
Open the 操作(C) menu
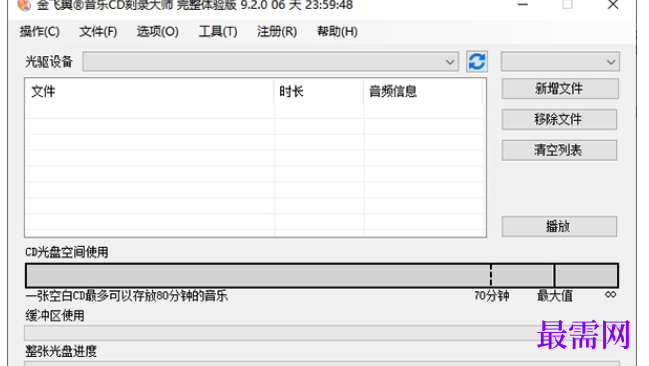pyautogui.click(x=40, y=31)
